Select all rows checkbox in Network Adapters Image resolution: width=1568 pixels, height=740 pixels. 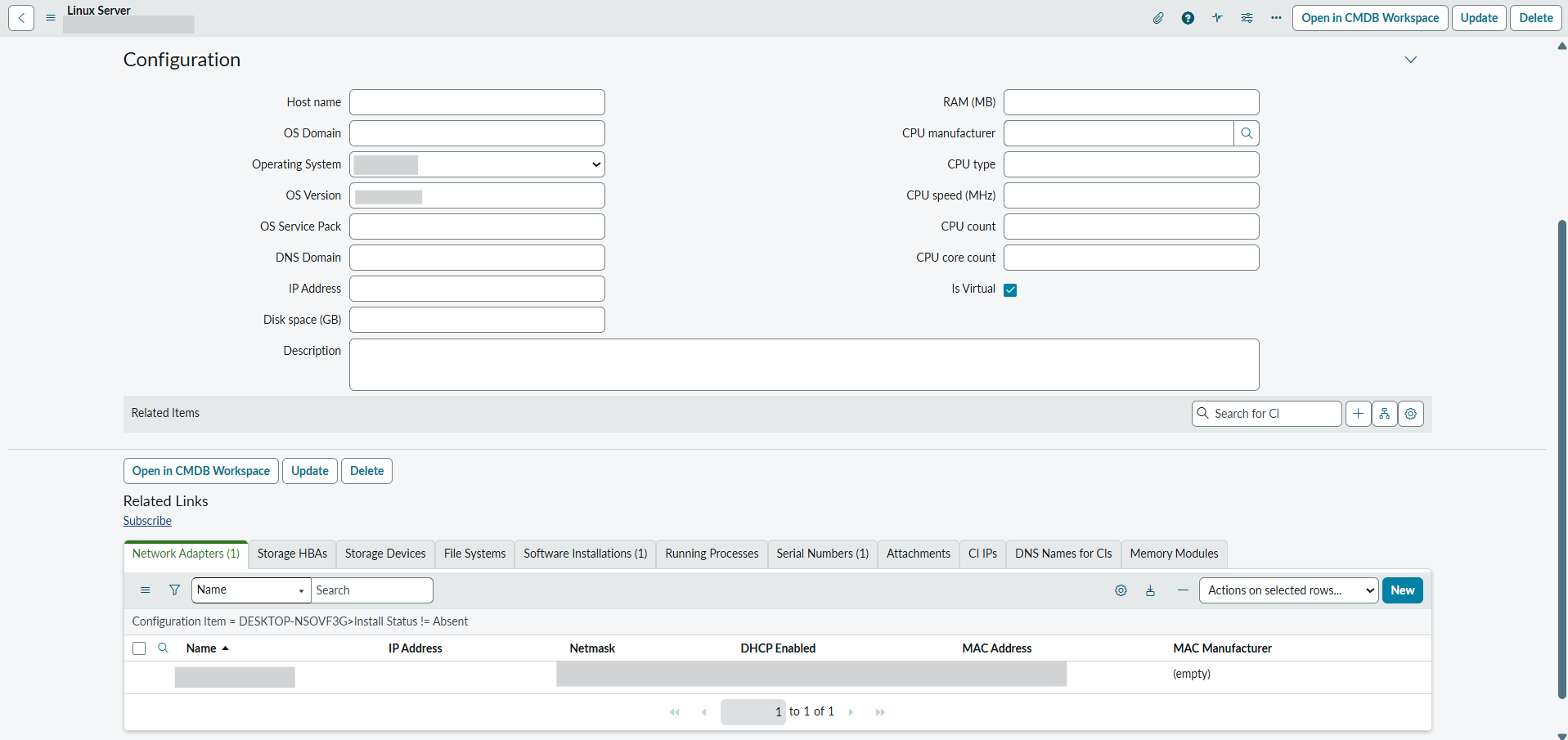click(139, 648)
